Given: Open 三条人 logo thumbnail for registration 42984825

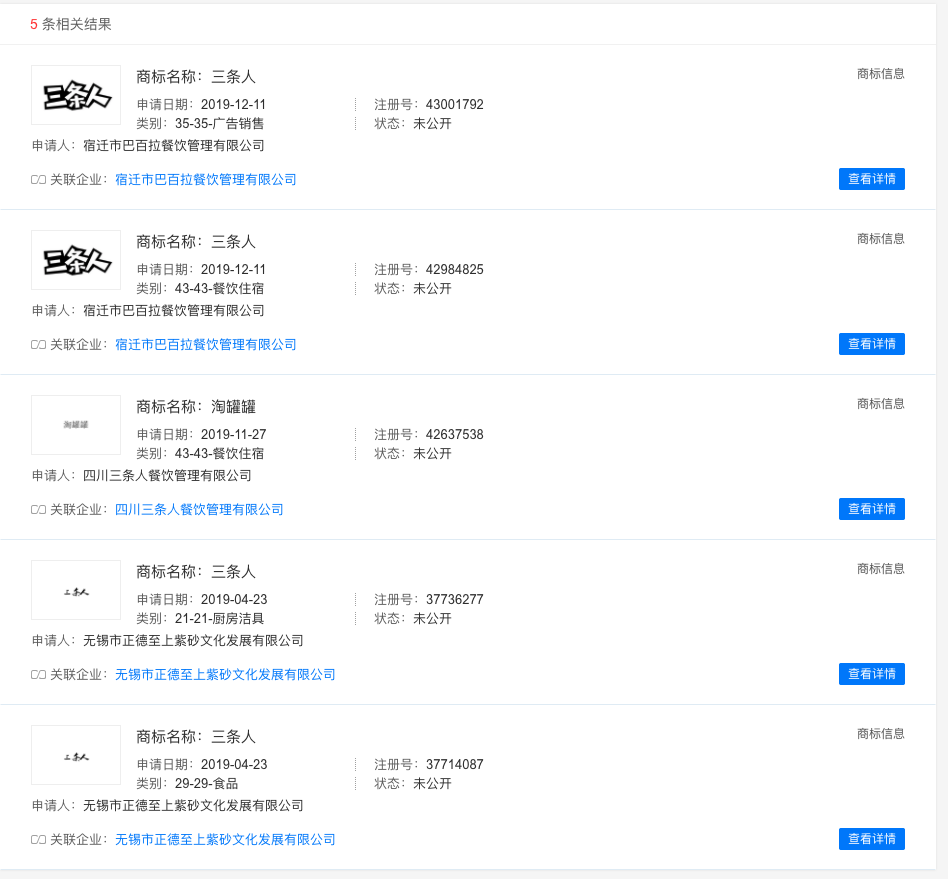Looking at the screenshot, I should [76, 260].
